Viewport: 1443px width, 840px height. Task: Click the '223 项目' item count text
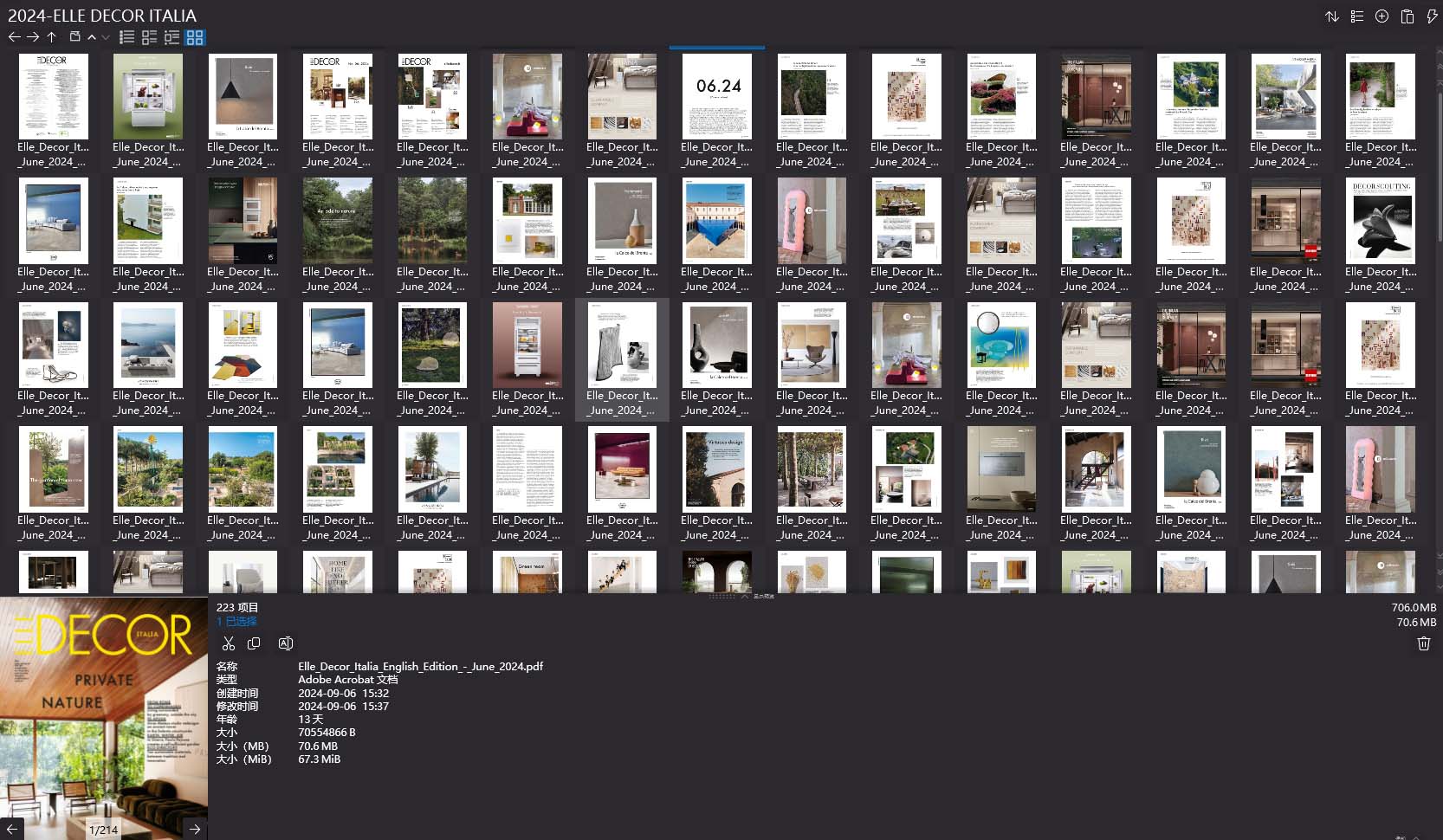(237, 607)
